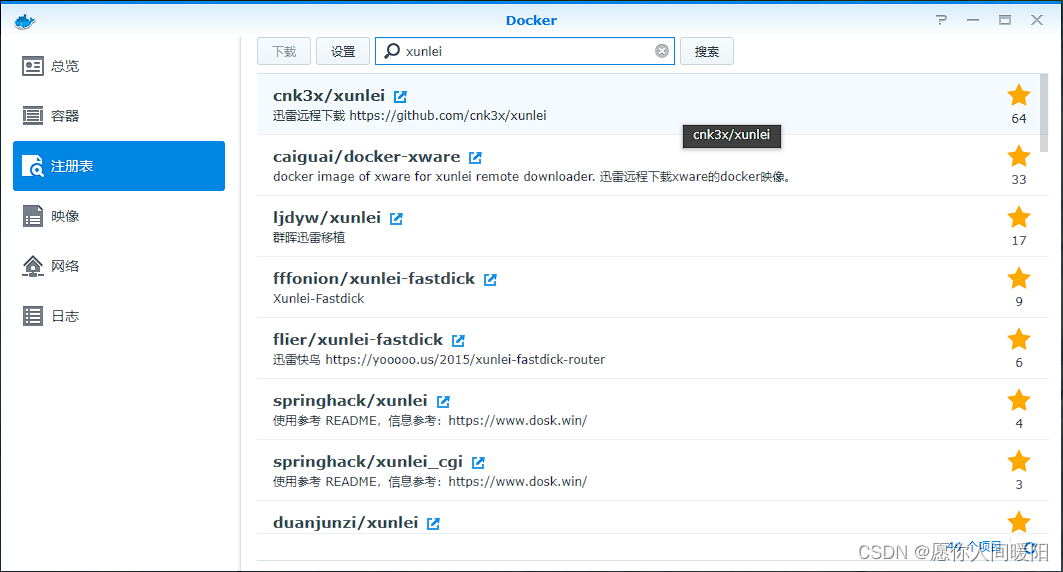
Task: Open external link for duanjunzi/xunlei
Action: pos(433,524)
